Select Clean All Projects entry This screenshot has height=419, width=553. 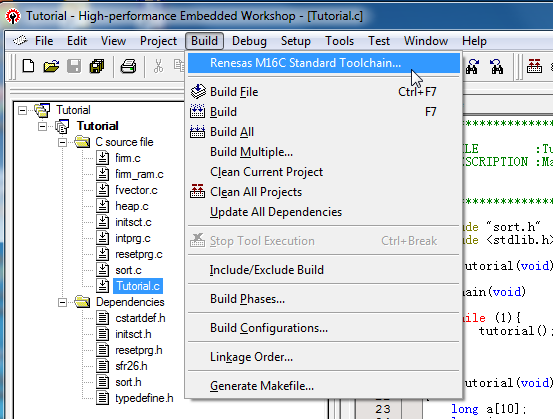(x=324, y=192)
